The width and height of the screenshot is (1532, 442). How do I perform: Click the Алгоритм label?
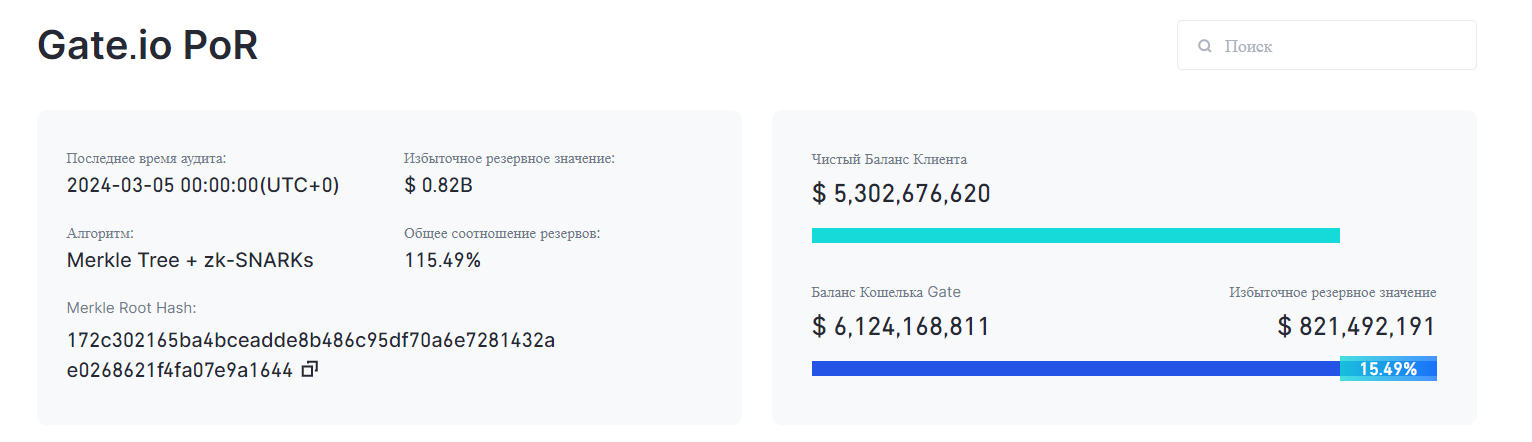coord(100,233)
